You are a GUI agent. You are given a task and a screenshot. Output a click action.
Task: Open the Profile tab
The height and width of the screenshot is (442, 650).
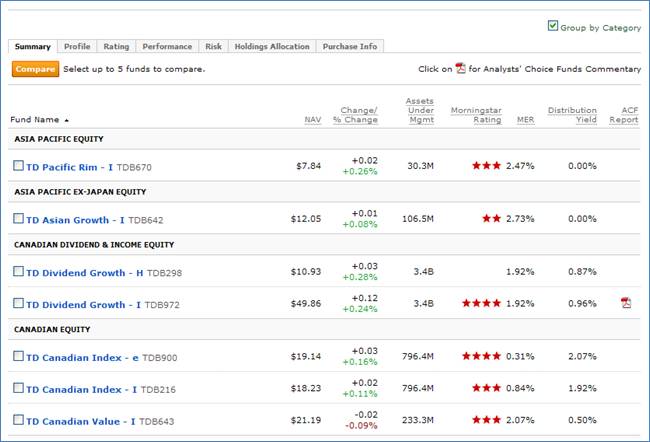point(77,46)
